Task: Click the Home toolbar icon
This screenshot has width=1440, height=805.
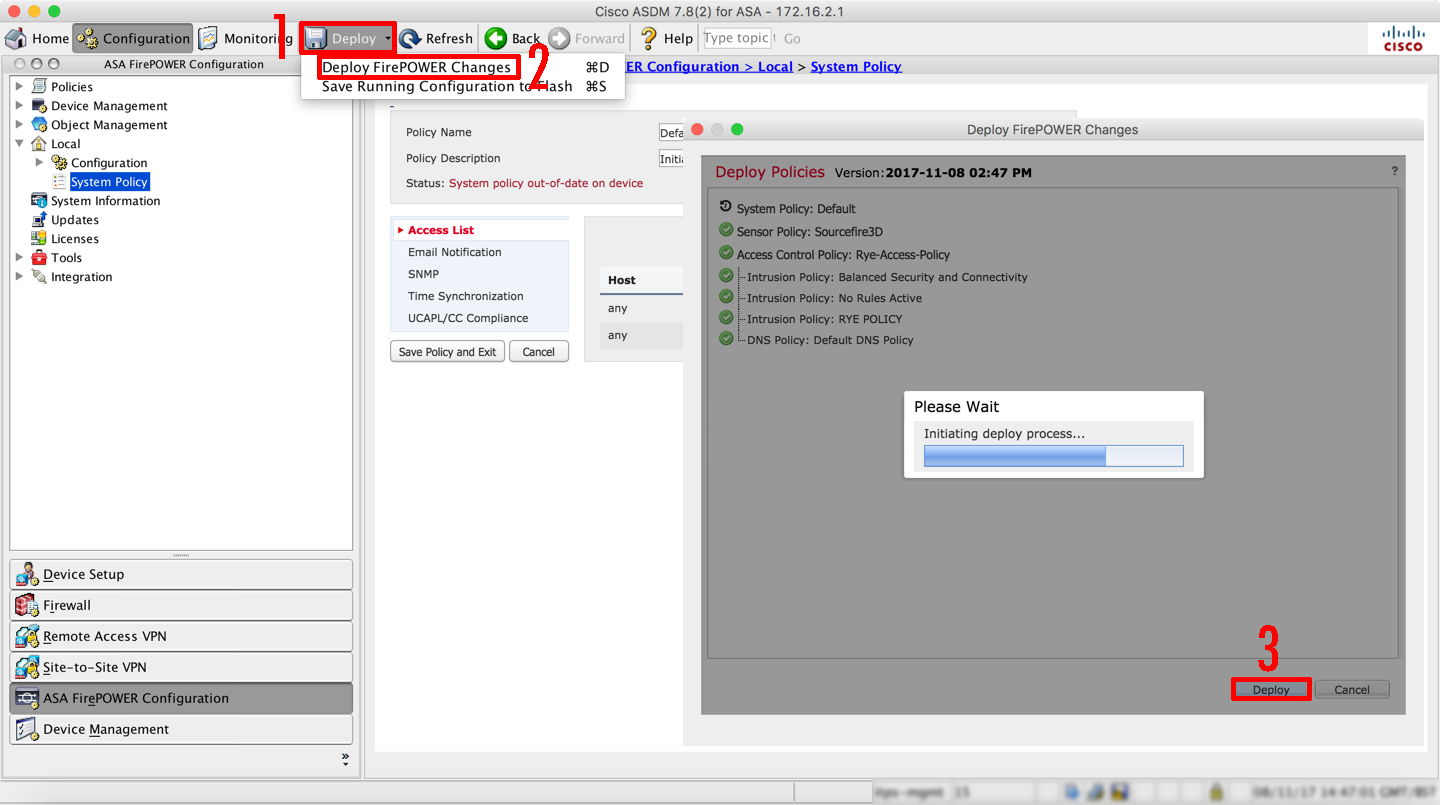Action: click(16, 39)
